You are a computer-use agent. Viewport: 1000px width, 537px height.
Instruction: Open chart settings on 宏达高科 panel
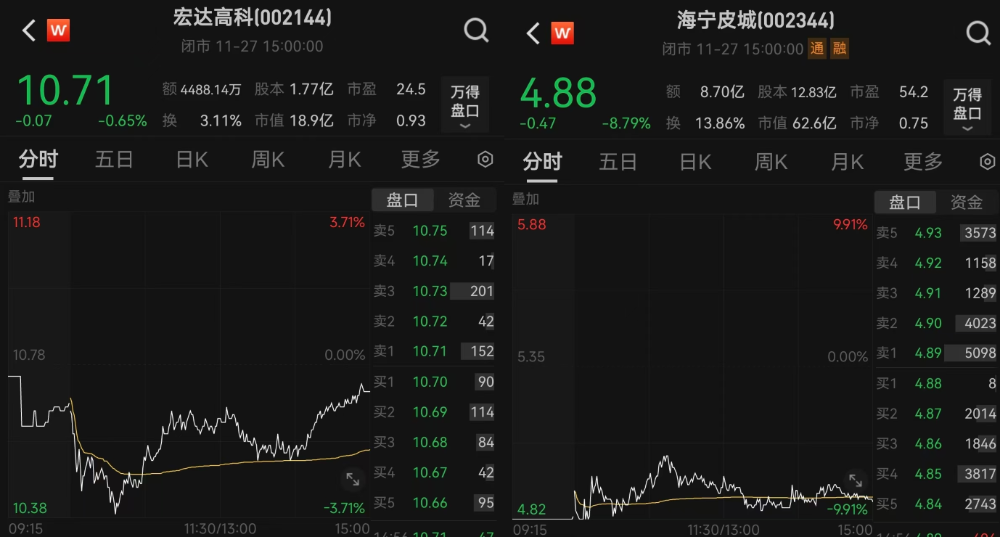point(485,159)
